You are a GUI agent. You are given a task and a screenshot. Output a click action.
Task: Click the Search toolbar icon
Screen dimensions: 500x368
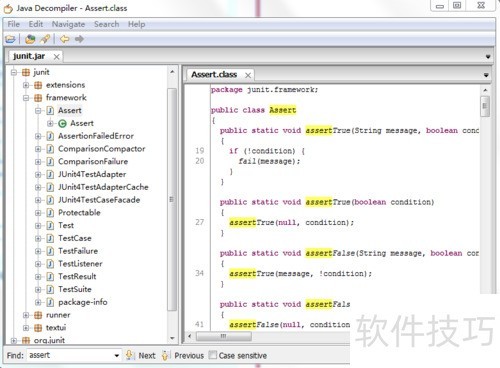click(x=45, y=39)
